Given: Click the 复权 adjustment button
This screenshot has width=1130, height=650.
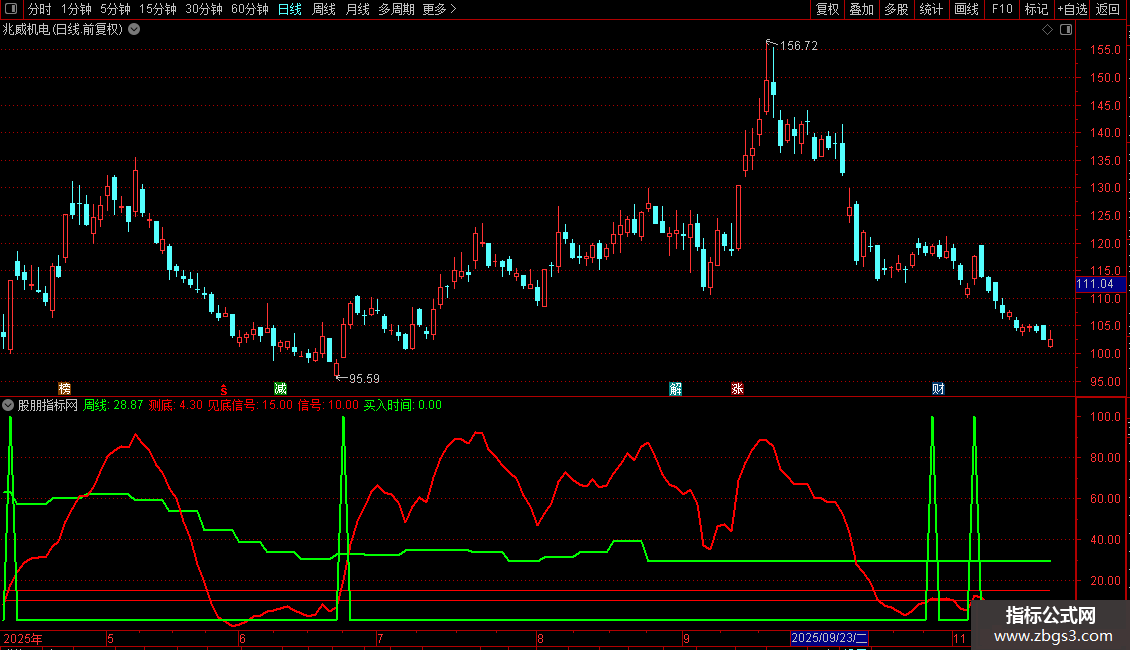Looking at the screenshot, I should pos(827,9).
